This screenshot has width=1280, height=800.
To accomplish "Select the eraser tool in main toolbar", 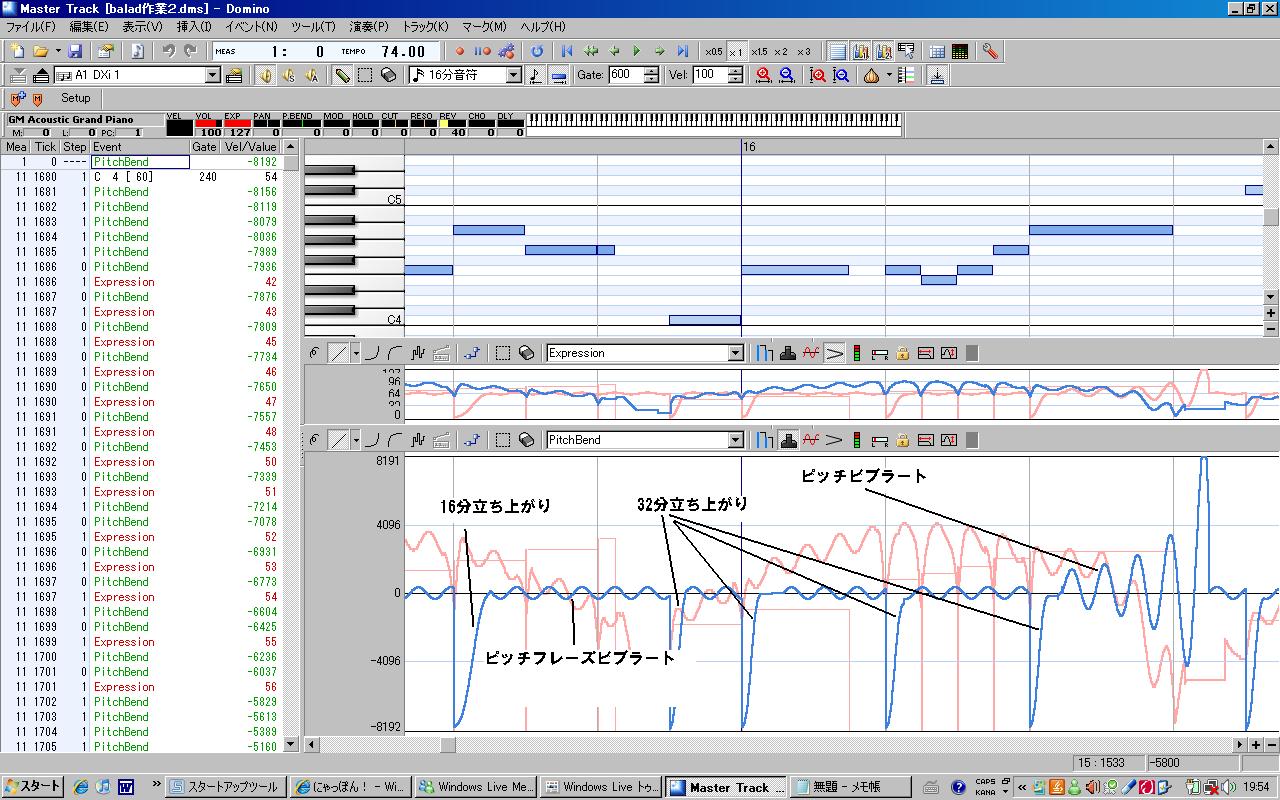I will 389,75.
